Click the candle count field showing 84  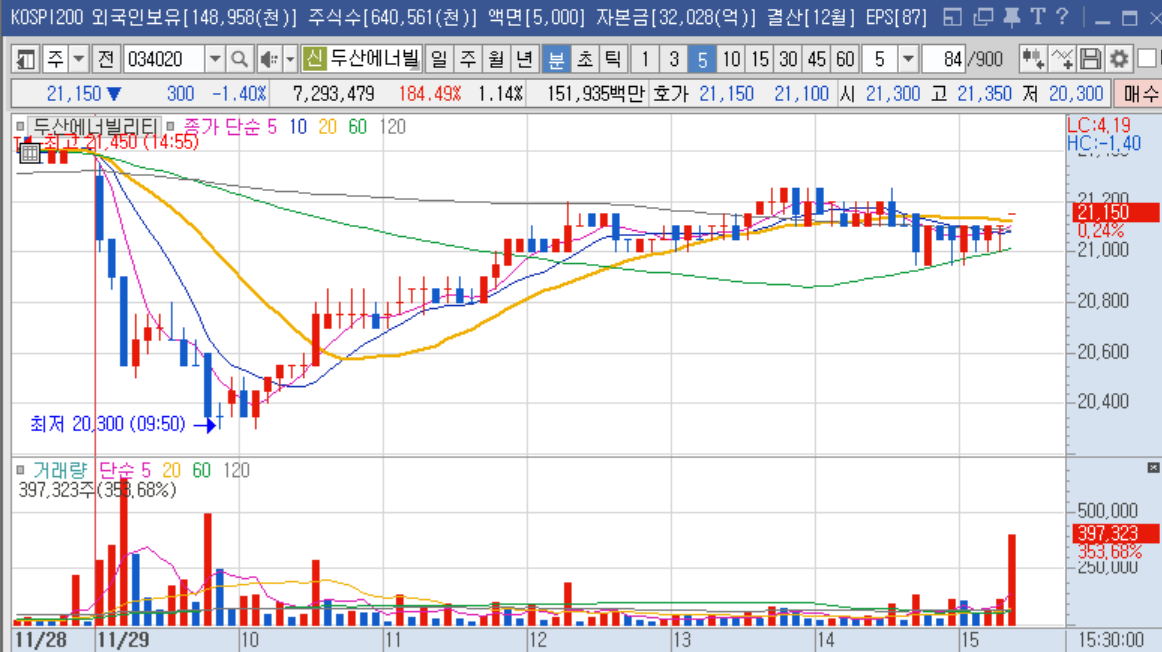(944, 59)
